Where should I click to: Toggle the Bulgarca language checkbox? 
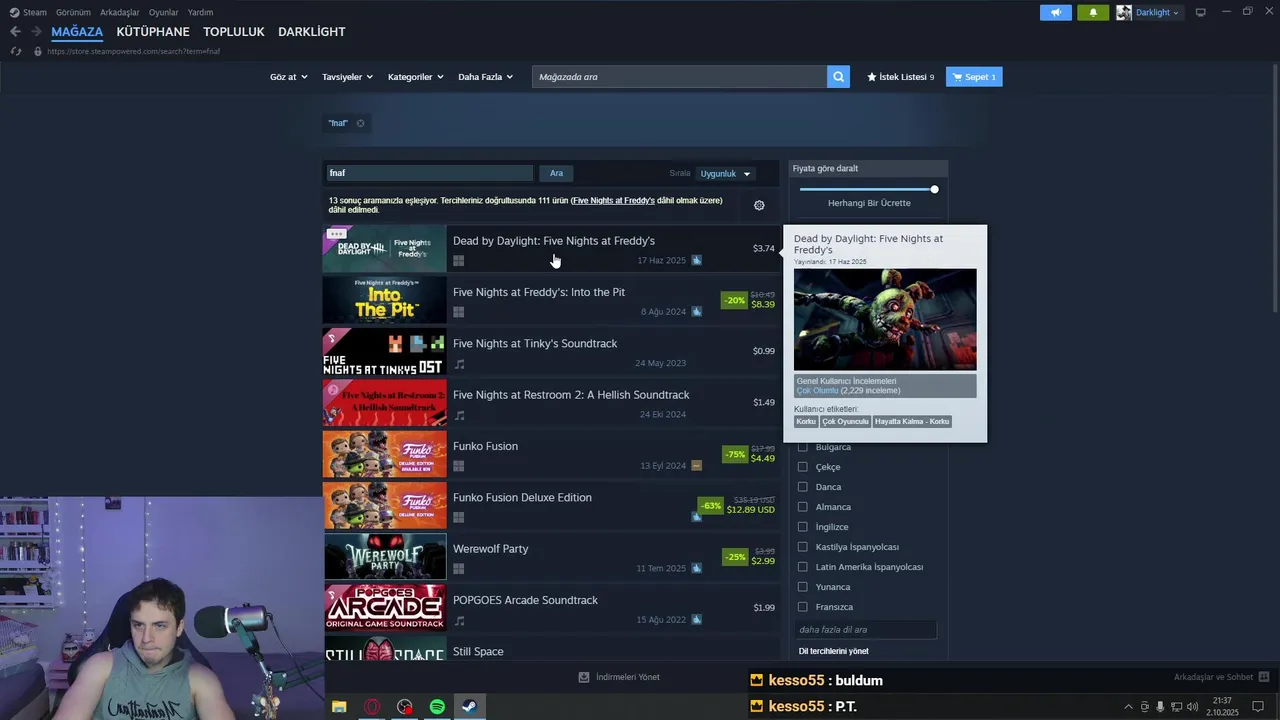point(802,447)
